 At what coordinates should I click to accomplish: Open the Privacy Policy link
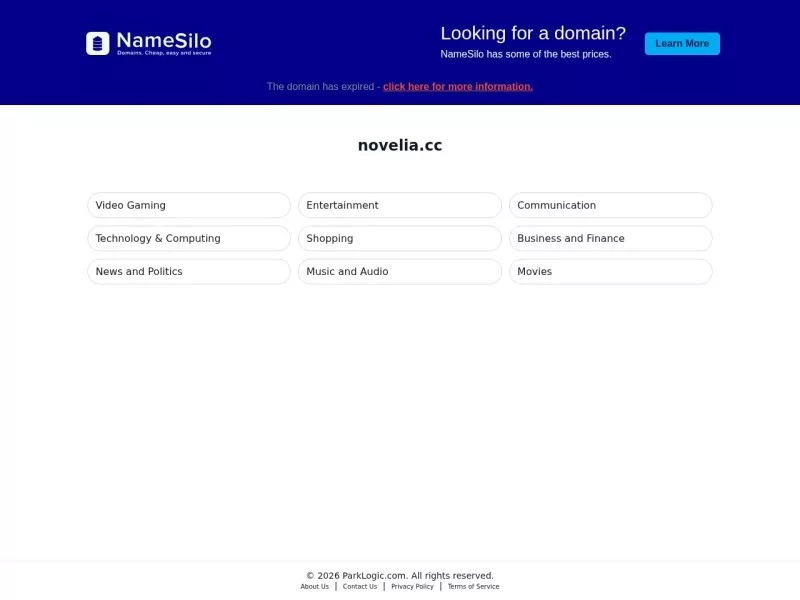(x=412, y=587)
